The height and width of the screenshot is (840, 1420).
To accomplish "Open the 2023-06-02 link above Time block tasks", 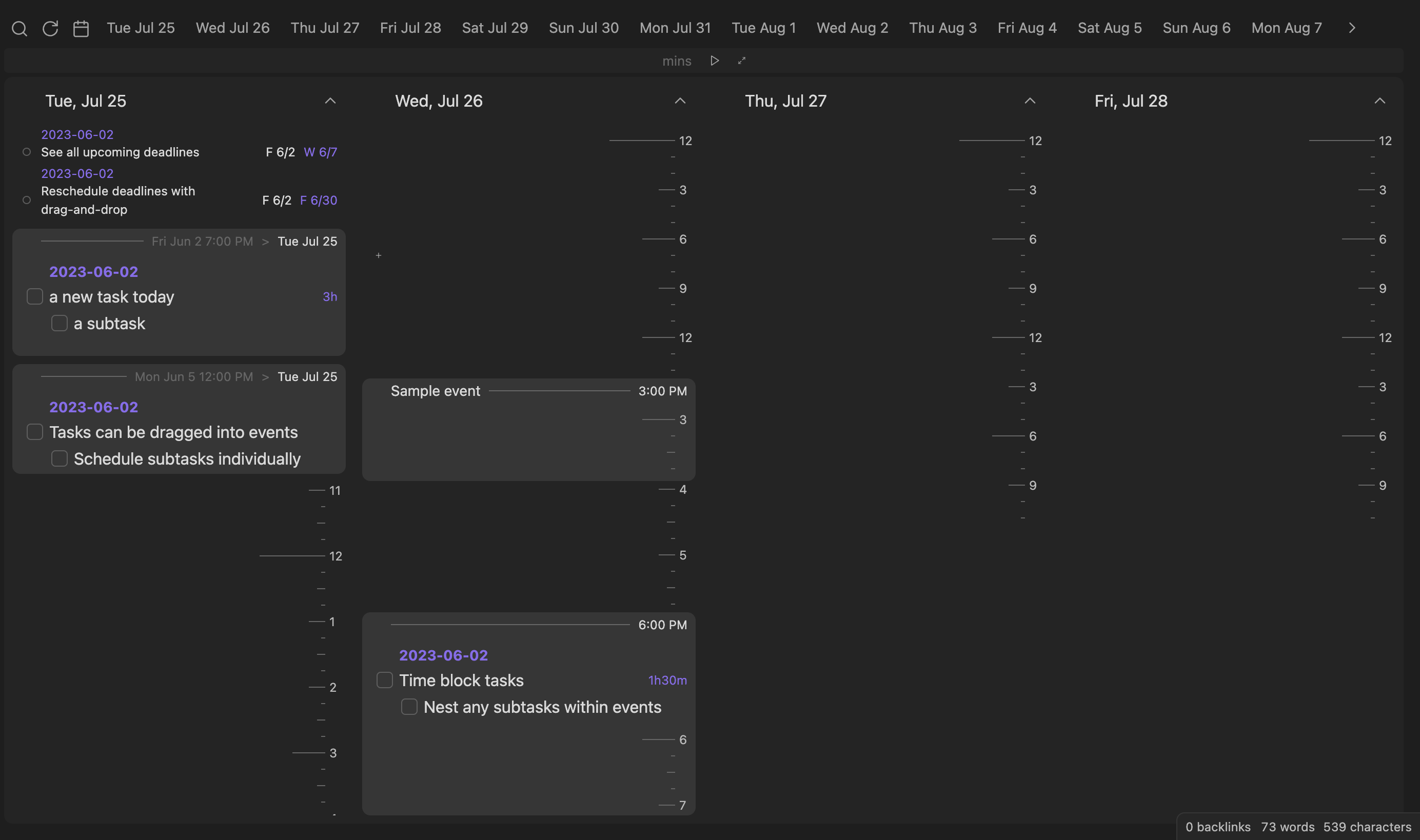I will click(443, 655).
